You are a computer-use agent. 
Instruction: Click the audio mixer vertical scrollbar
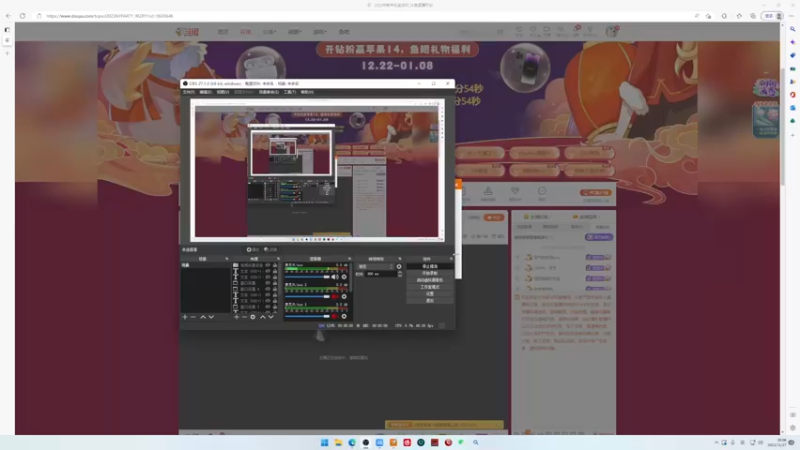point(351,277)
